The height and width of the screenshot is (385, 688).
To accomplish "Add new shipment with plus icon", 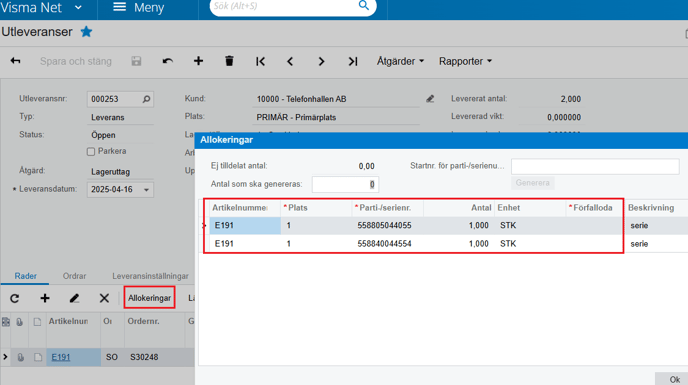I will pos(198,61).
